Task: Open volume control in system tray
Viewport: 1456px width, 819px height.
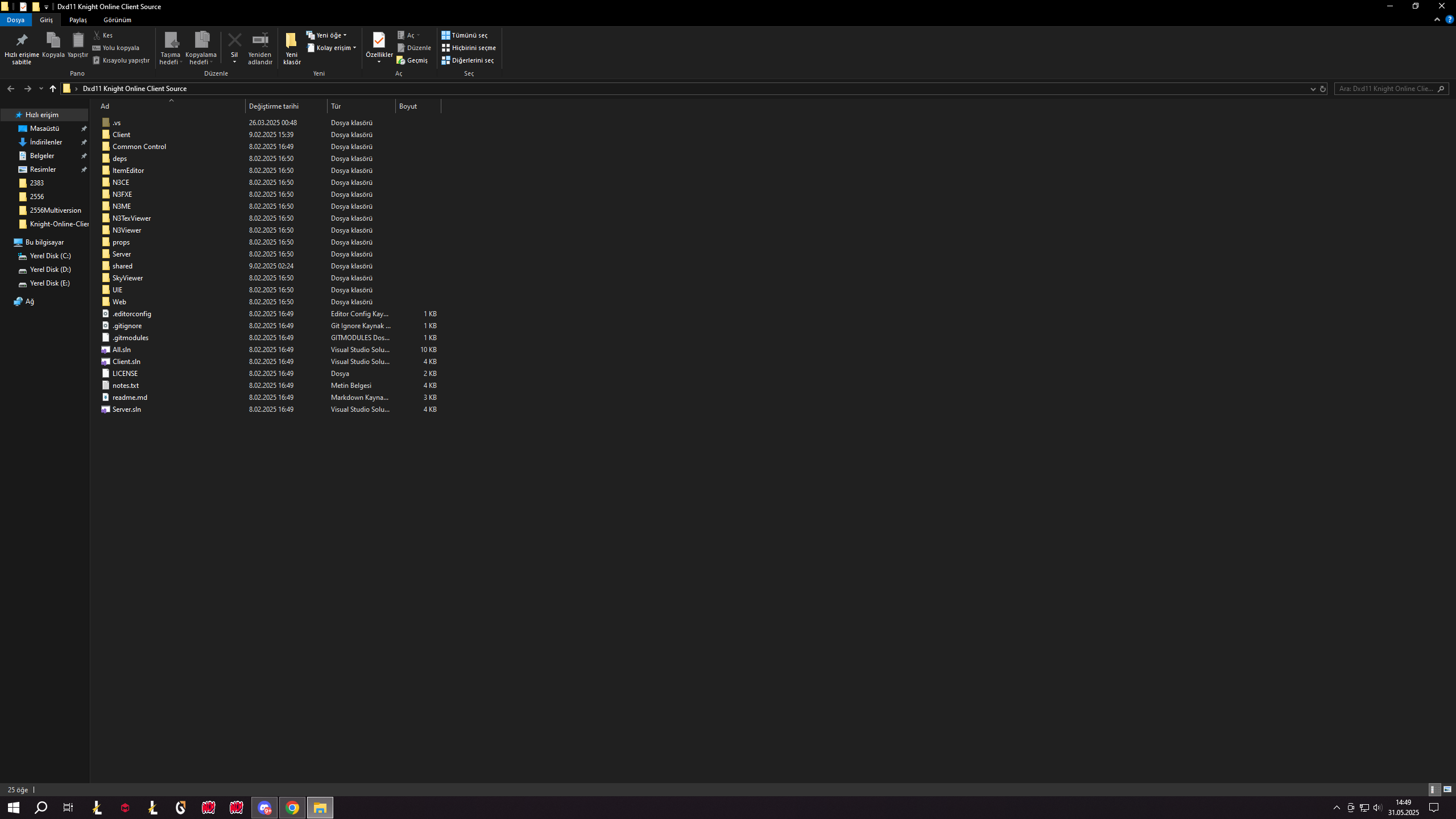Action: (1377, 808)
